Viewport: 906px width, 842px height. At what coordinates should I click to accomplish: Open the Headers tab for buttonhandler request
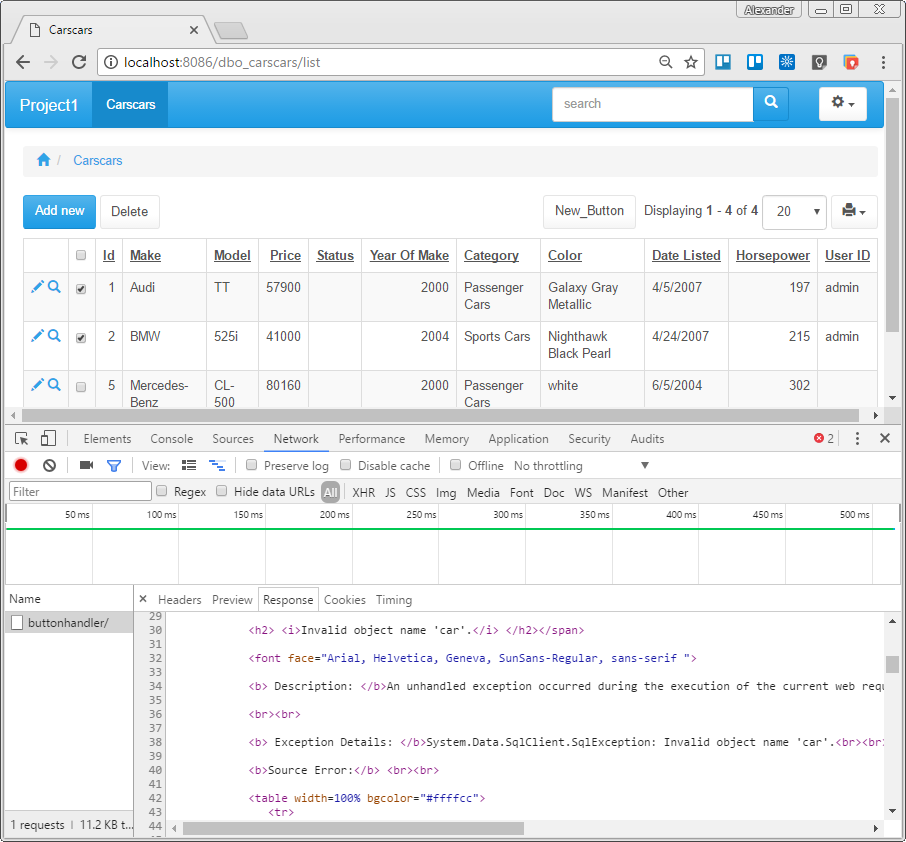180,599
